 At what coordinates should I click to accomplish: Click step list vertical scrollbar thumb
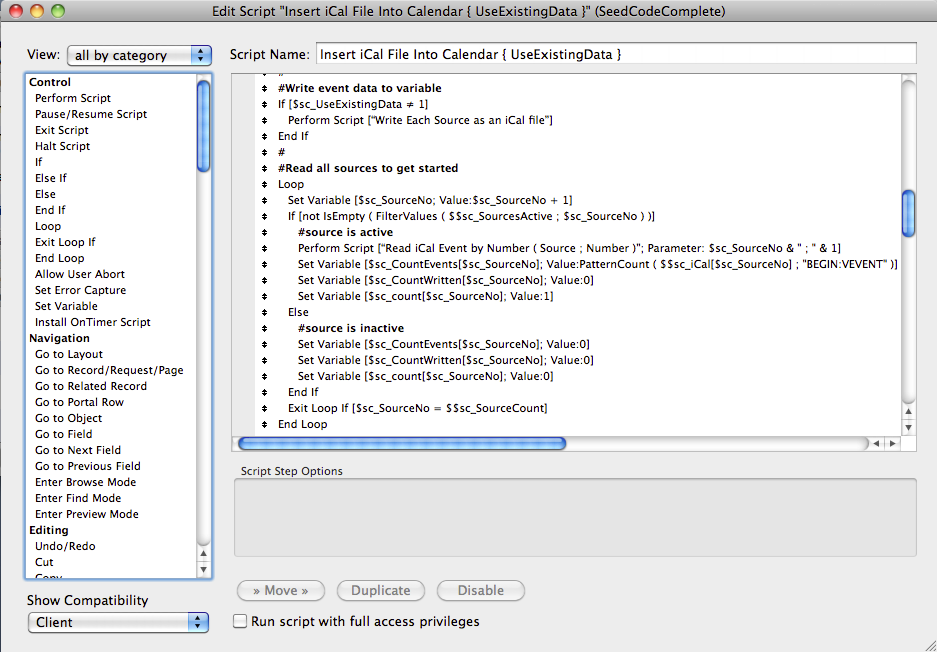204,126
